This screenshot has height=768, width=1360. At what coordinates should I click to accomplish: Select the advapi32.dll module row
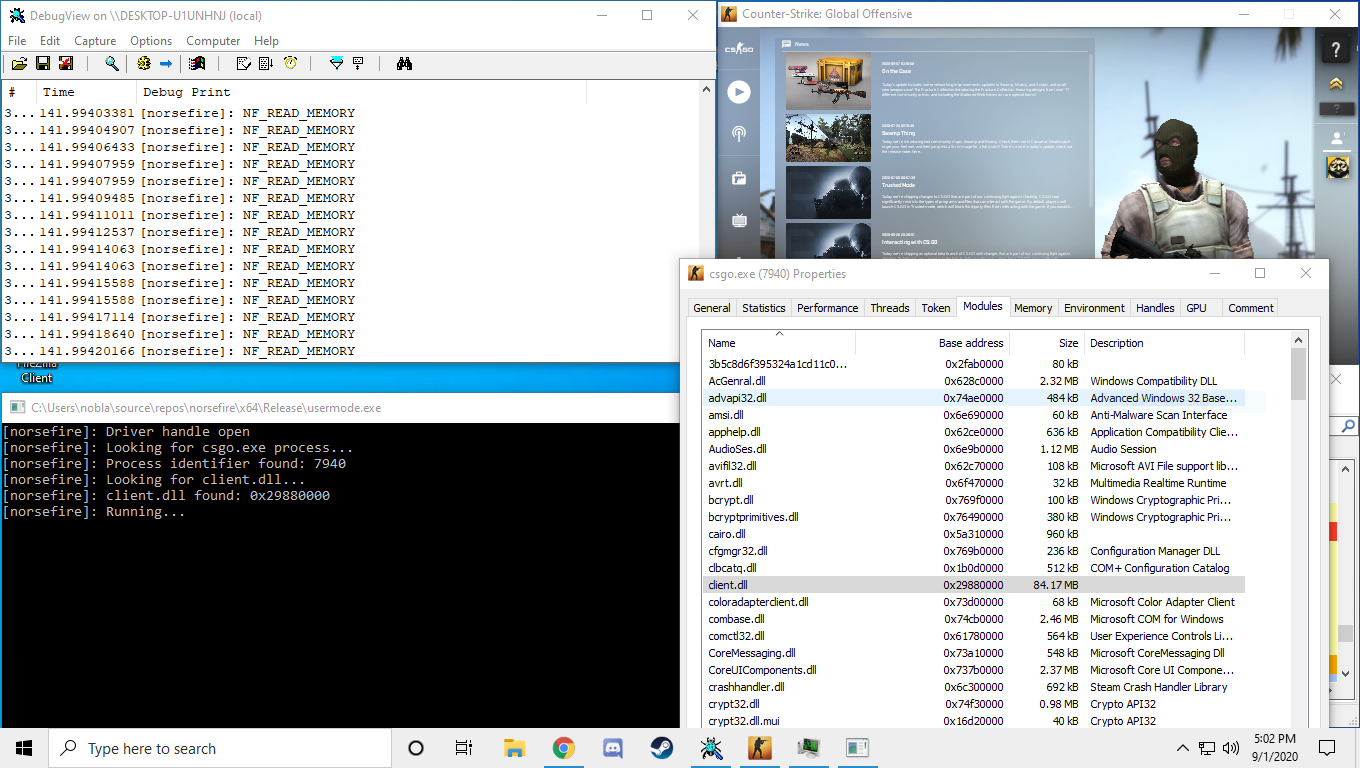pyautogui.click(x=973, y=398)
